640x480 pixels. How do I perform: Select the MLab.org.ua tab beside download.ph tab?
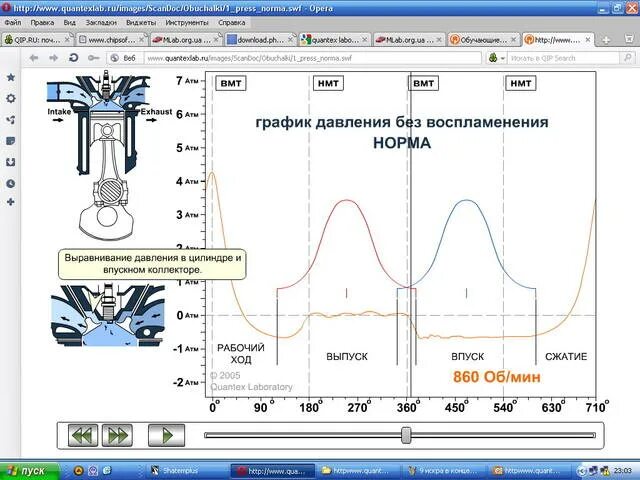[186, 40]
